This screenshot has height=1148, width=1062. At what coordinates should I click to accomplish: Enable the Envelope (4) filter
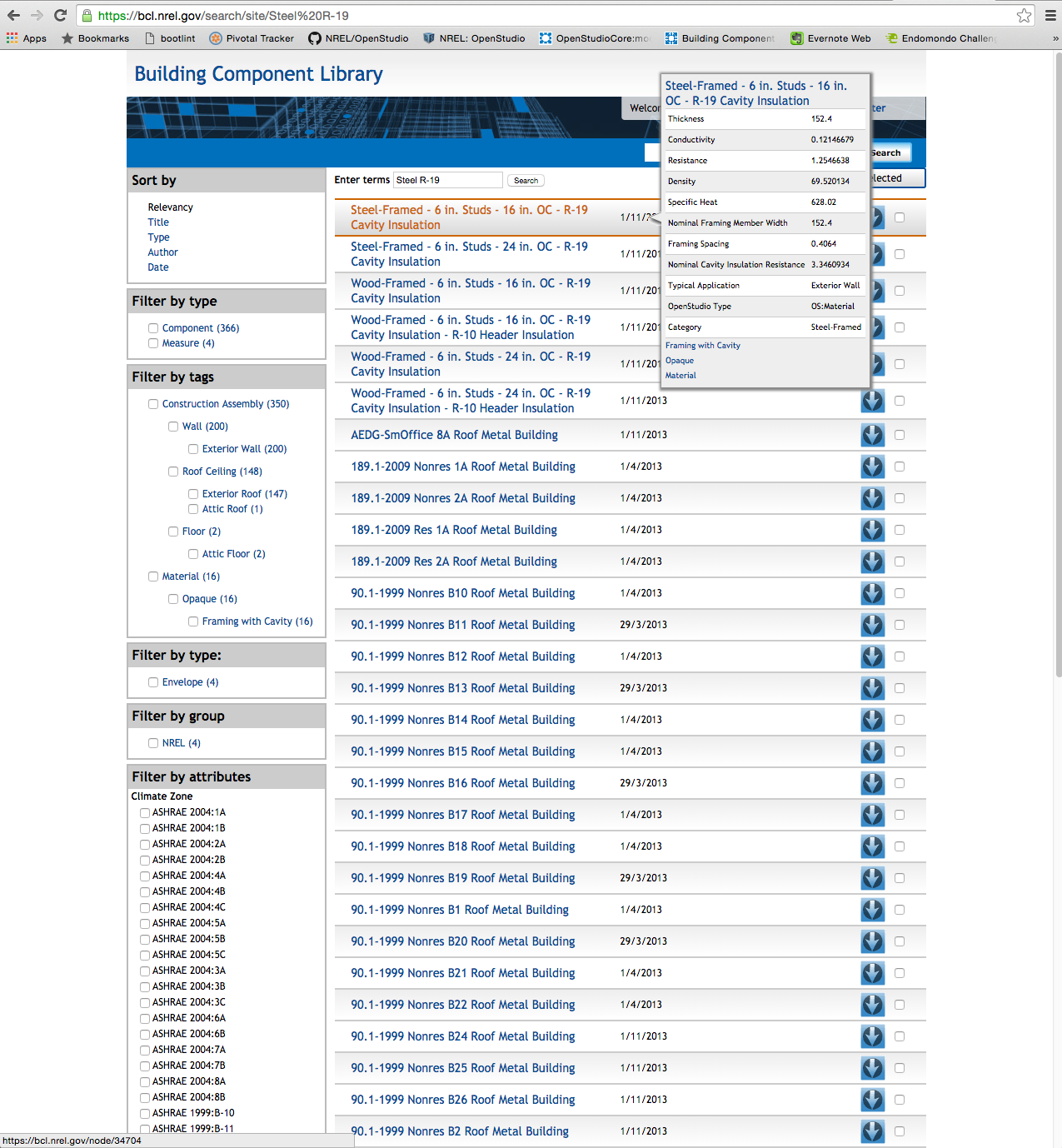153,682
